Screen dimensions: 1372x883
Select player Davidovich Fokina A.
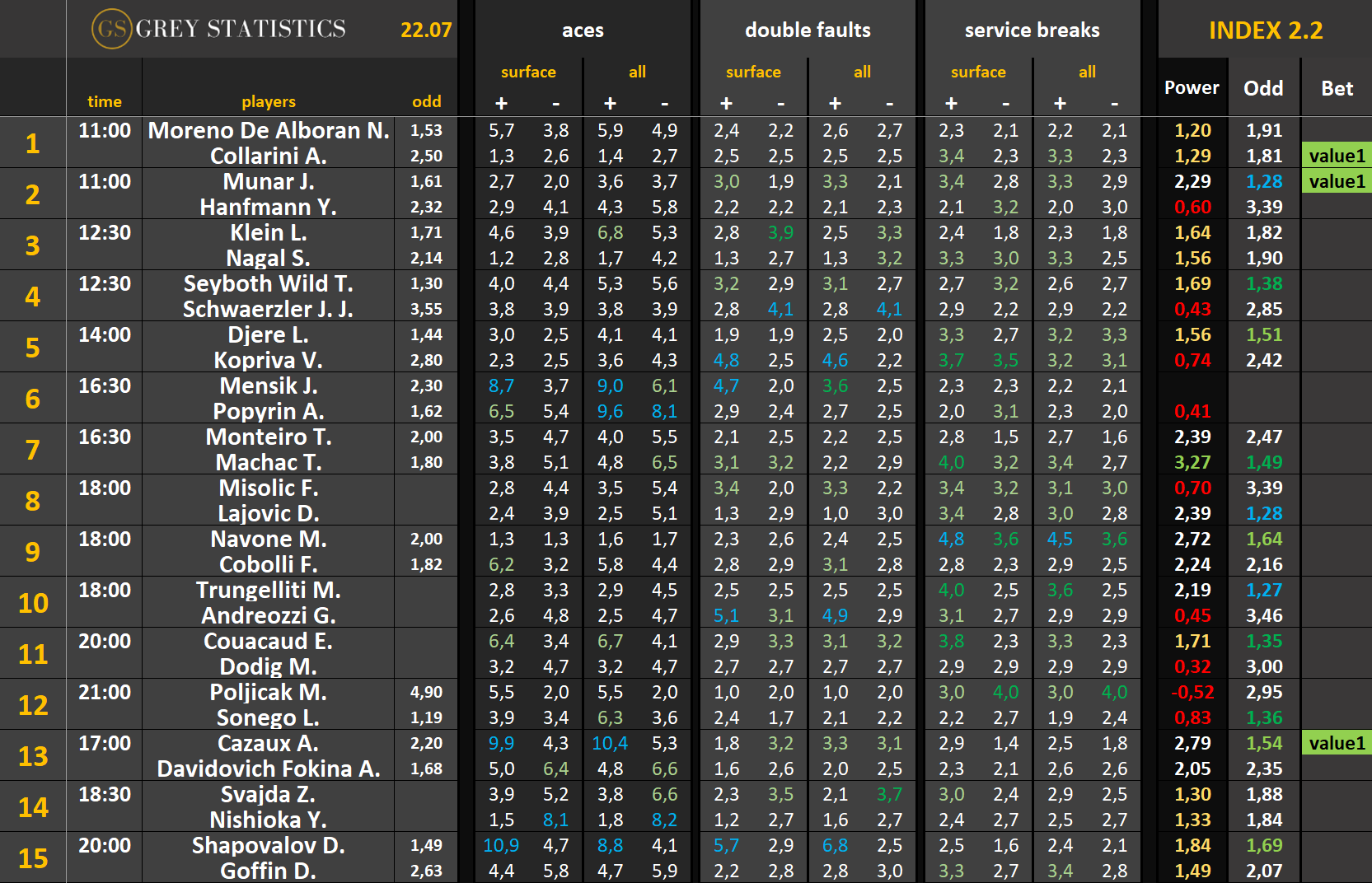pyautogui.click(x=269, y=769)
